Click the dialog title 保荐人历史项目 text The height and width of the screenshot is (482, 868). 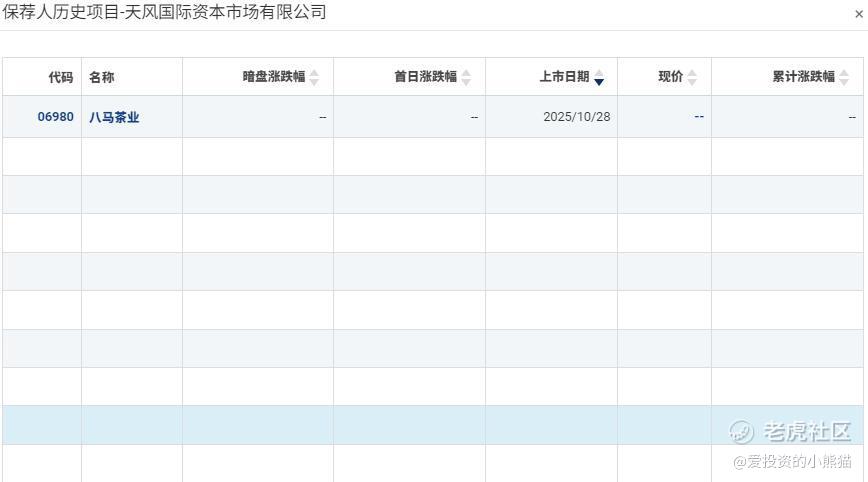point(61,12)
